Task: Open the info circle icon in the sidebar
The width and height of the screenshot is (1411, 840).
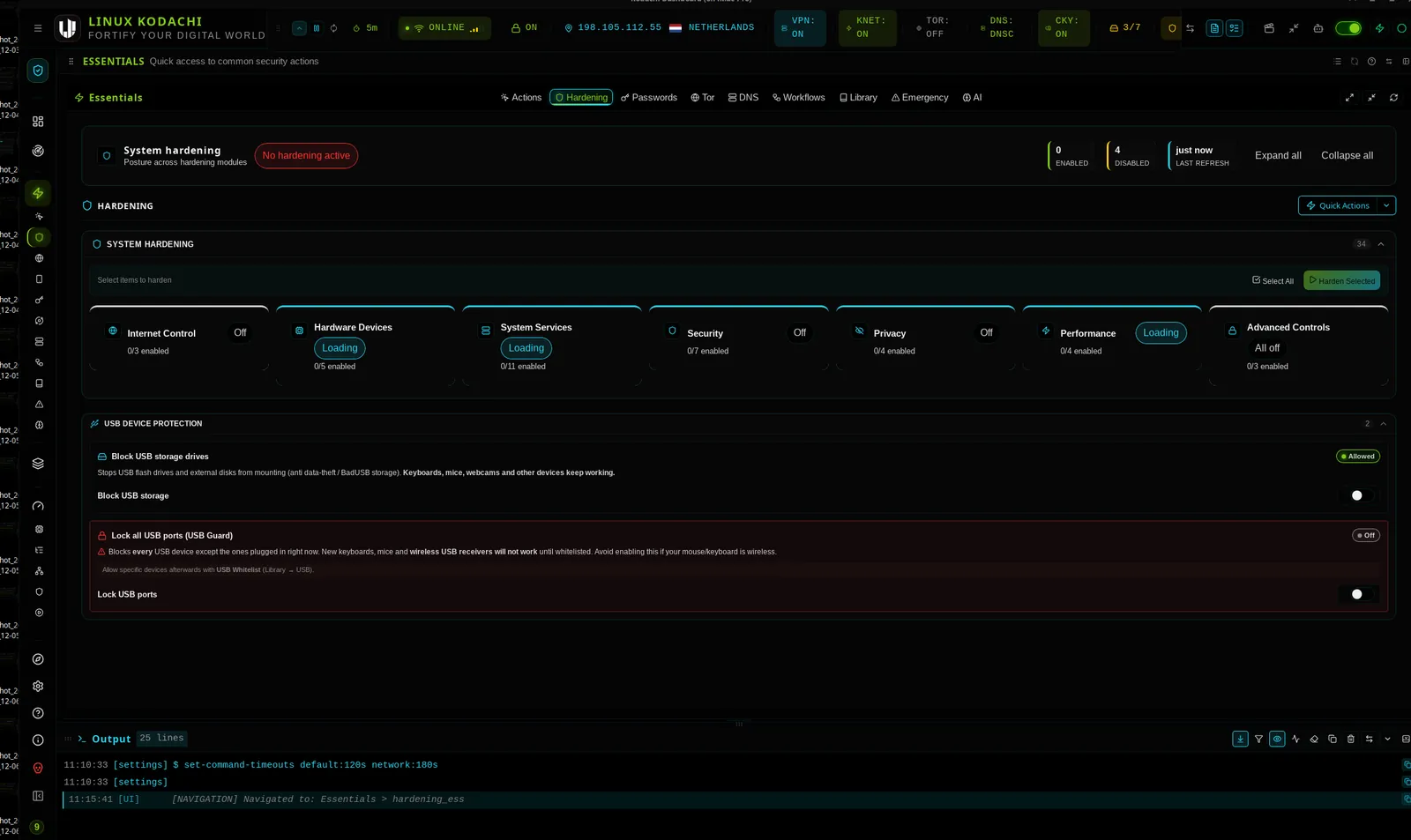Action: click(x=38, y=740)
